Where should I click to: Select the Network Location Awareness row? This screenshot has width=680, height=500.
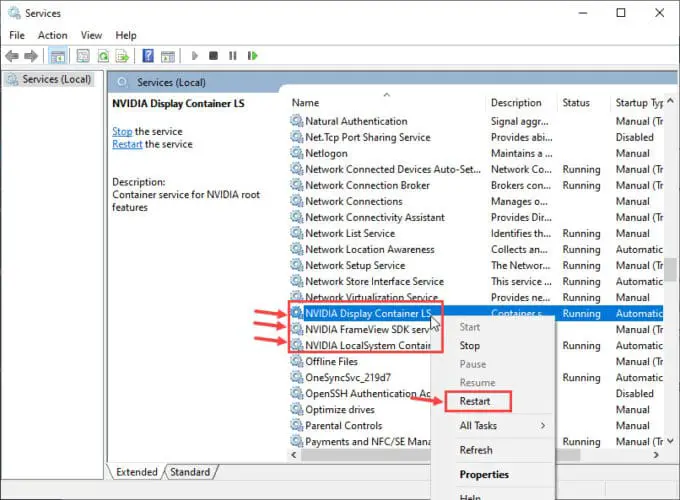[476, 249]
